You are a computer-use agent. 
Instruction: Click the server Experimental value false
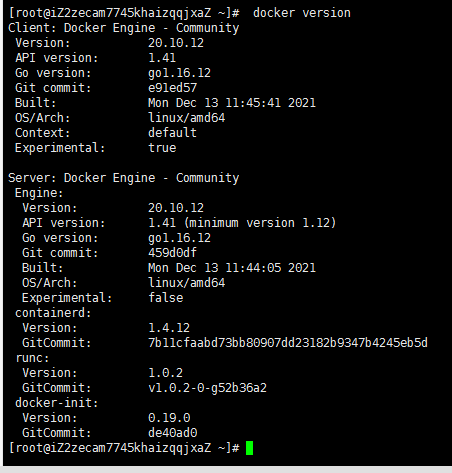point(166,298)
